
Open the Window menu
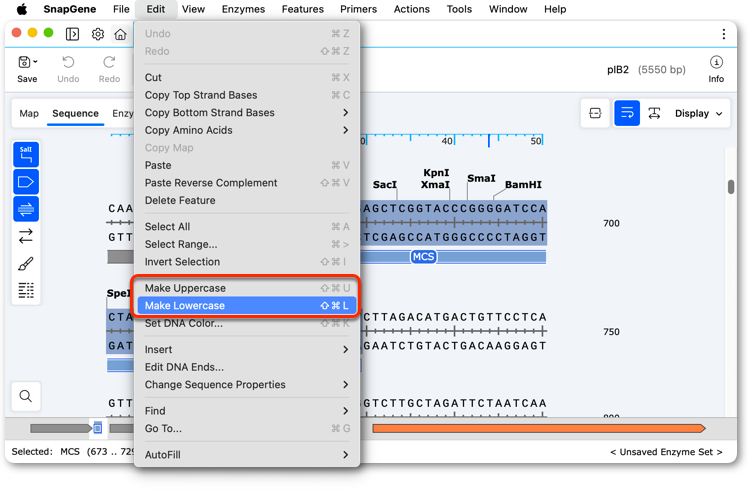(508, 9)
